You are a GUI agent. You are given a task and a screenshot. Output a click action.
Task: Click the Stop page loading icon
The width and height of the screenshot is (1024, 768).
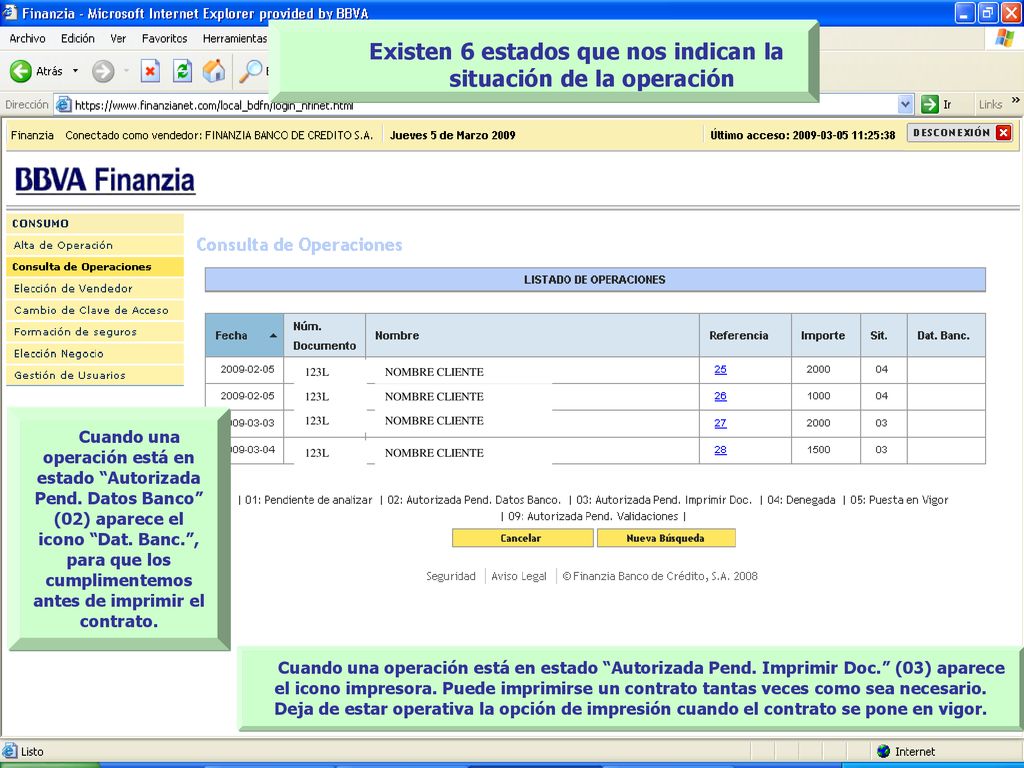tap(150, 71)
